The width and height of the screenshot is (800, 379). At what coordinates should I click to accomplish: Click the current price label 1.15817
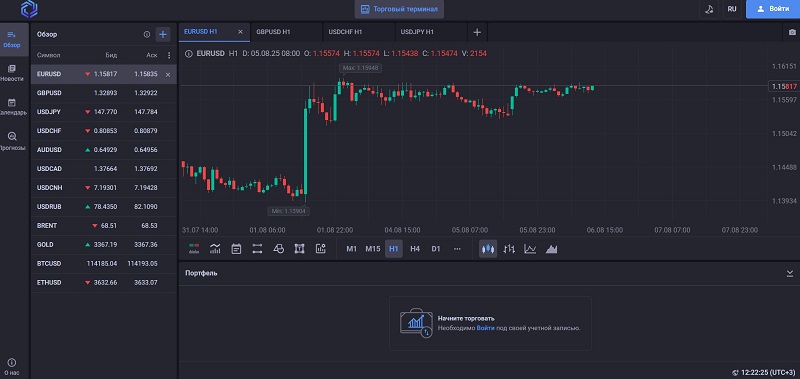(783, 87)
